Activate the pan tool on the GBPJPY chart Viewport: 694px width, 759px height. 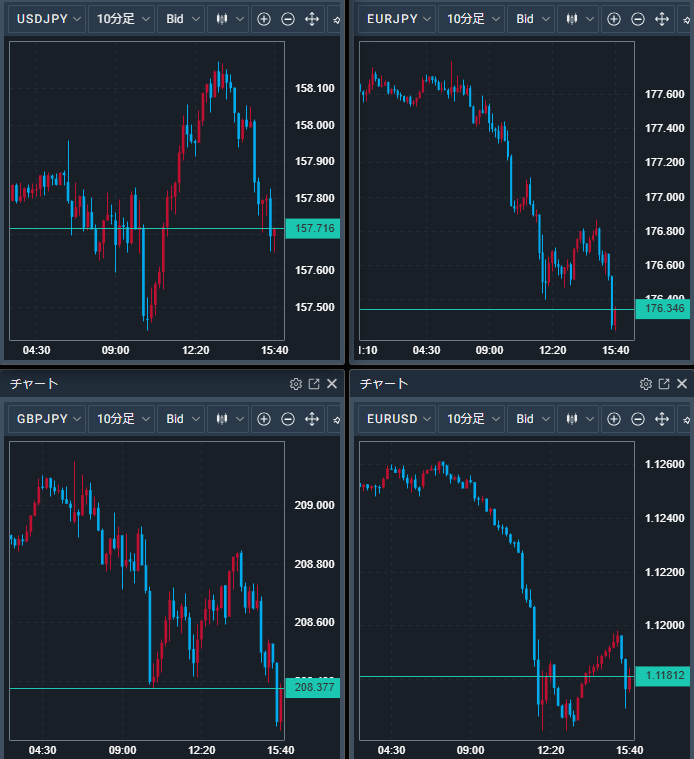[312, 419]
